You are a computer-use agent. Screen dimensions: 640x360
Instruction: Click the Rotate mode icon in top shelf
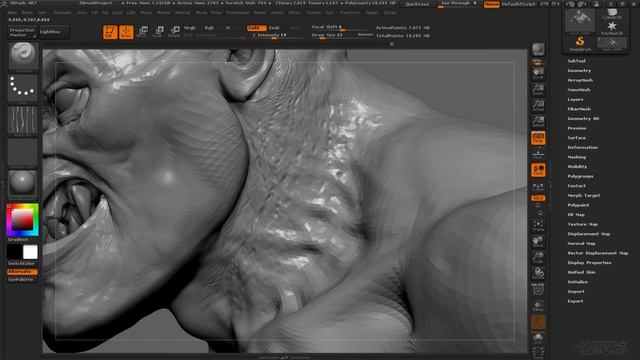174,31
